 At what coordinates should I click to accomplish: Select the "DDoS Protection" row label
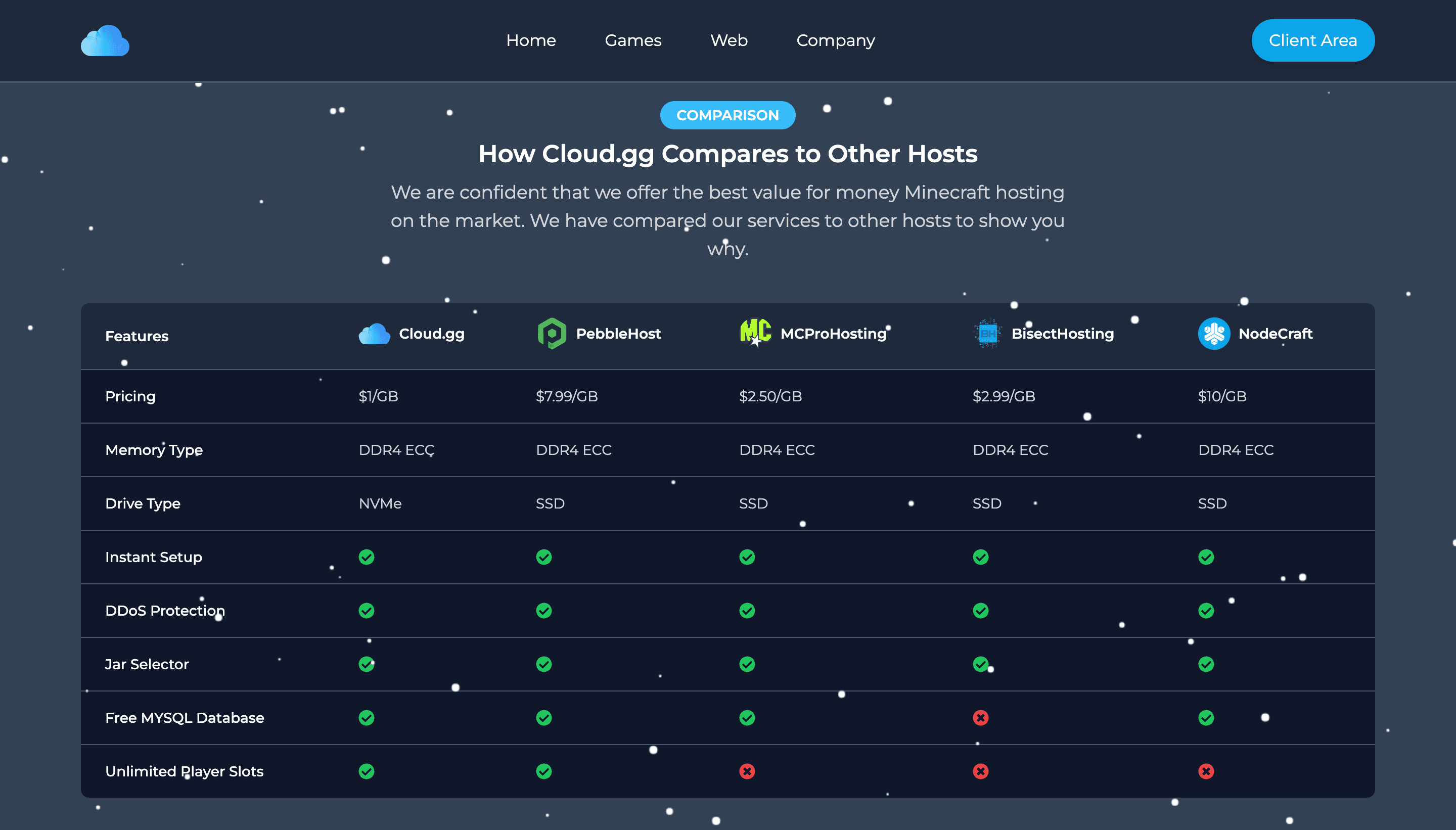pos(165,611)
